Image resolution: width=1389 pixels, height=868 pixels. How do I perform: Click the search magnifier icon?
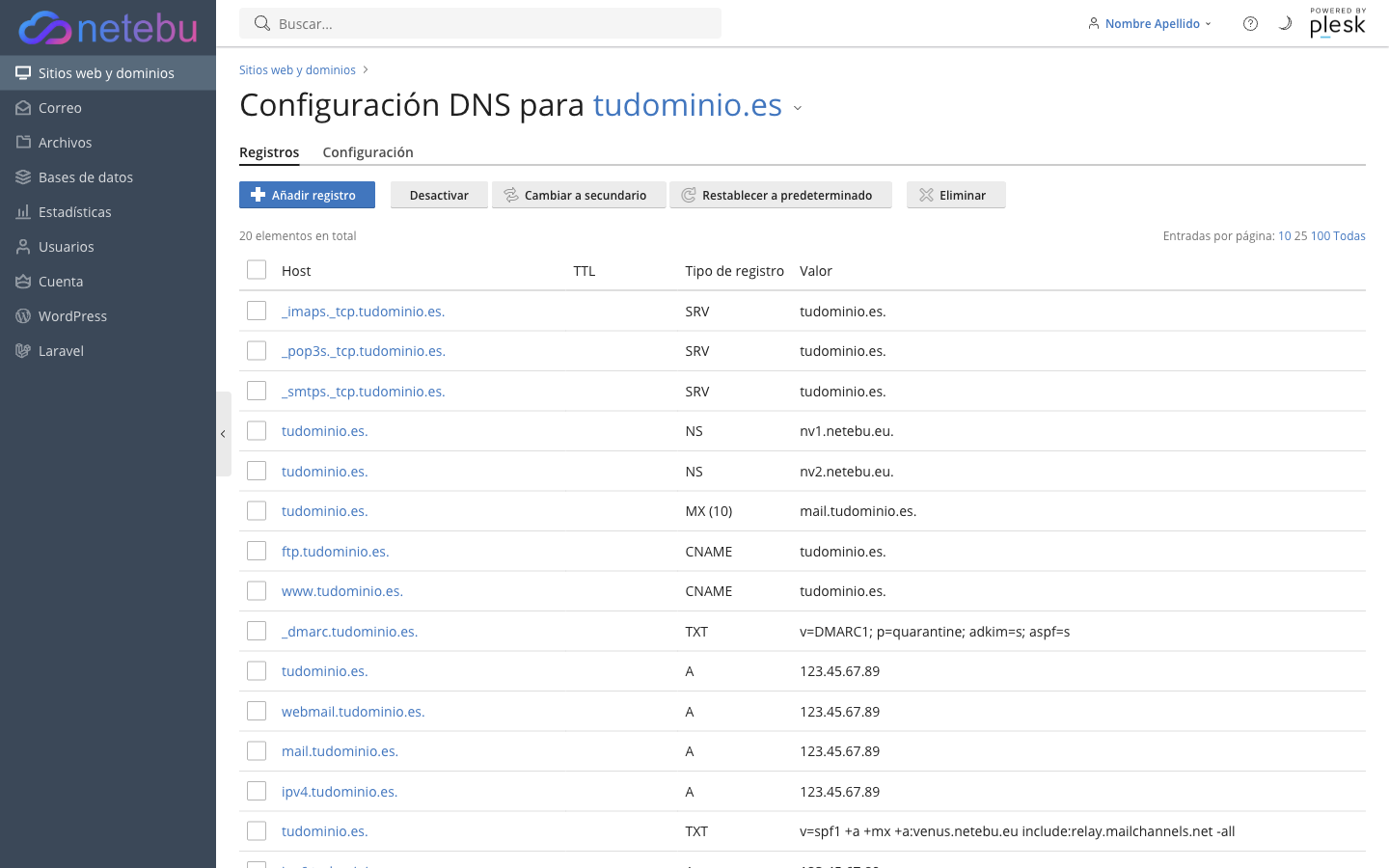(x=261, y=23)
